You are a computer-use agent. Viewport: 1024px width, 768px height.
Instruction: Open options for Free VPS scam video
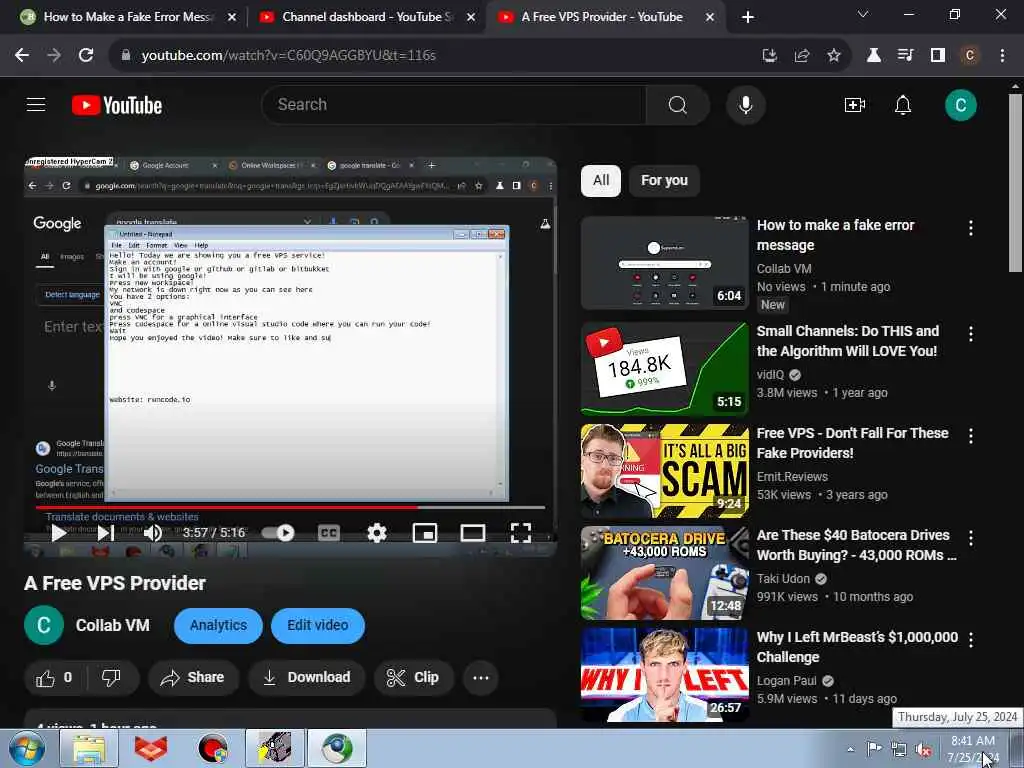tap(970, 436)
